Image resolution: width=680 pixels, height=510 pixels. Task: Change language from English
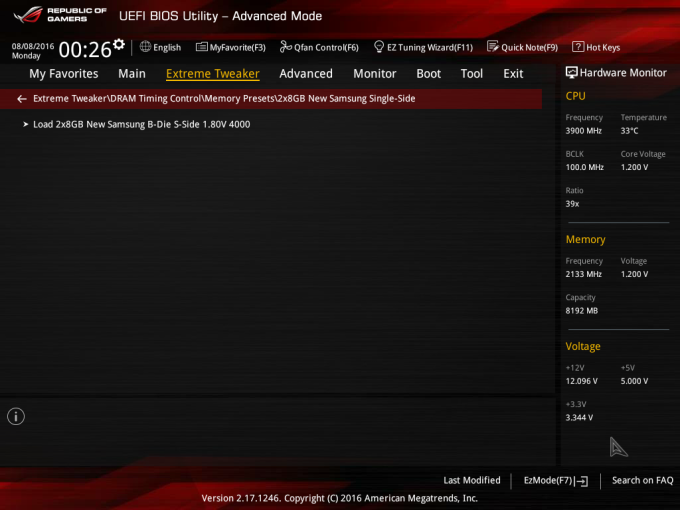pyautogui.click(x=167, y=48)
